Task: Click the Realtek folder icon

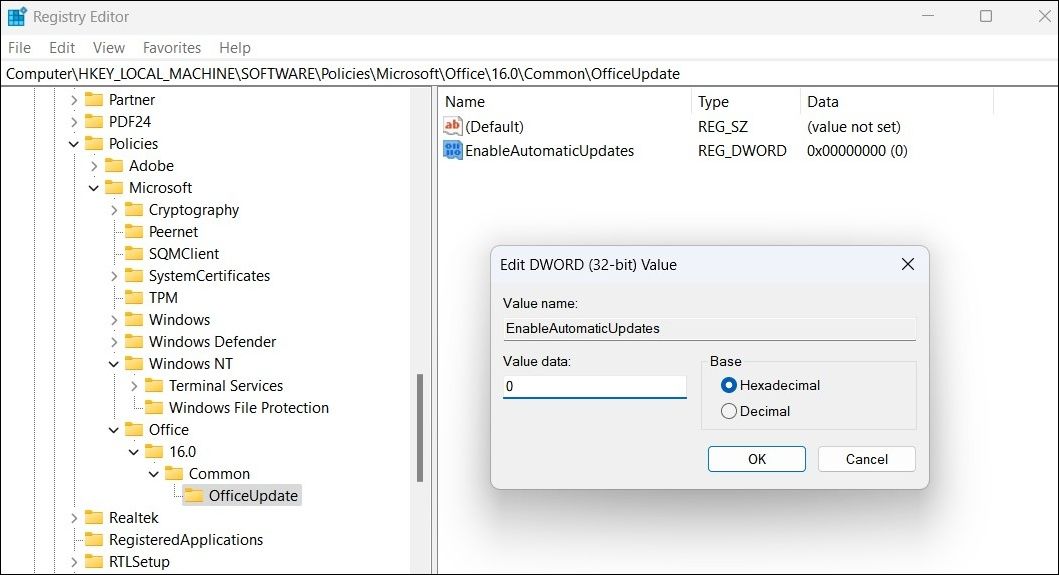Action: [x=94, y=518]
